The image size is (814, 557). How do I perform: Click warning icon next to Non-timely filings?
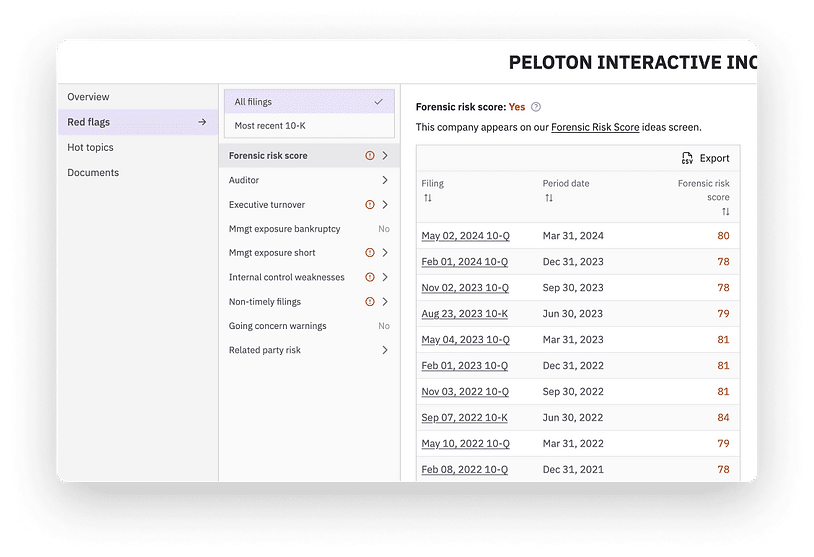pyautogui.click(x=370, y=302)
